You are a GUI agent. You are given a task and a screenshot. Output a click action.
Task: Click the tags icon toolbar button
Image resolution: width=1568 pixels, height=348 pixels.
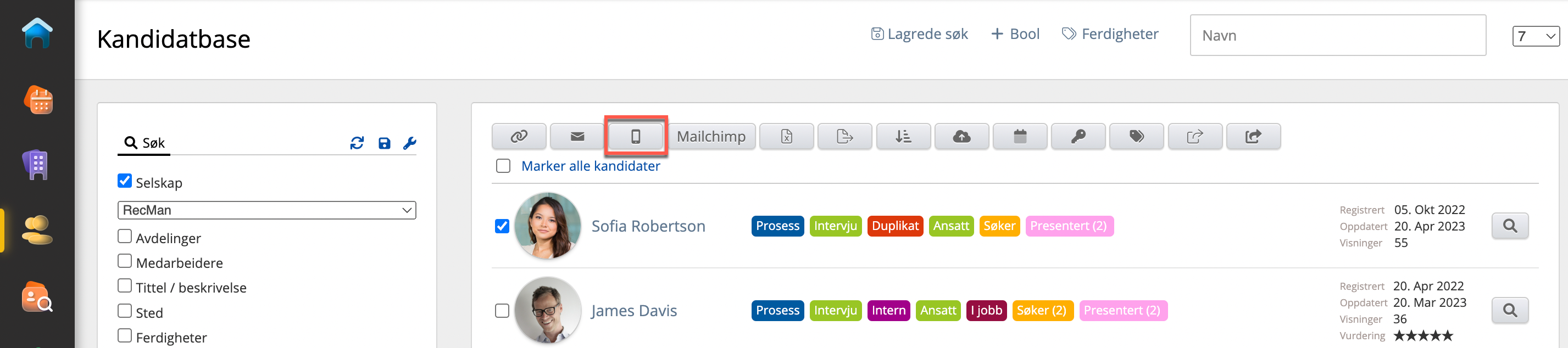point(1136,136)
